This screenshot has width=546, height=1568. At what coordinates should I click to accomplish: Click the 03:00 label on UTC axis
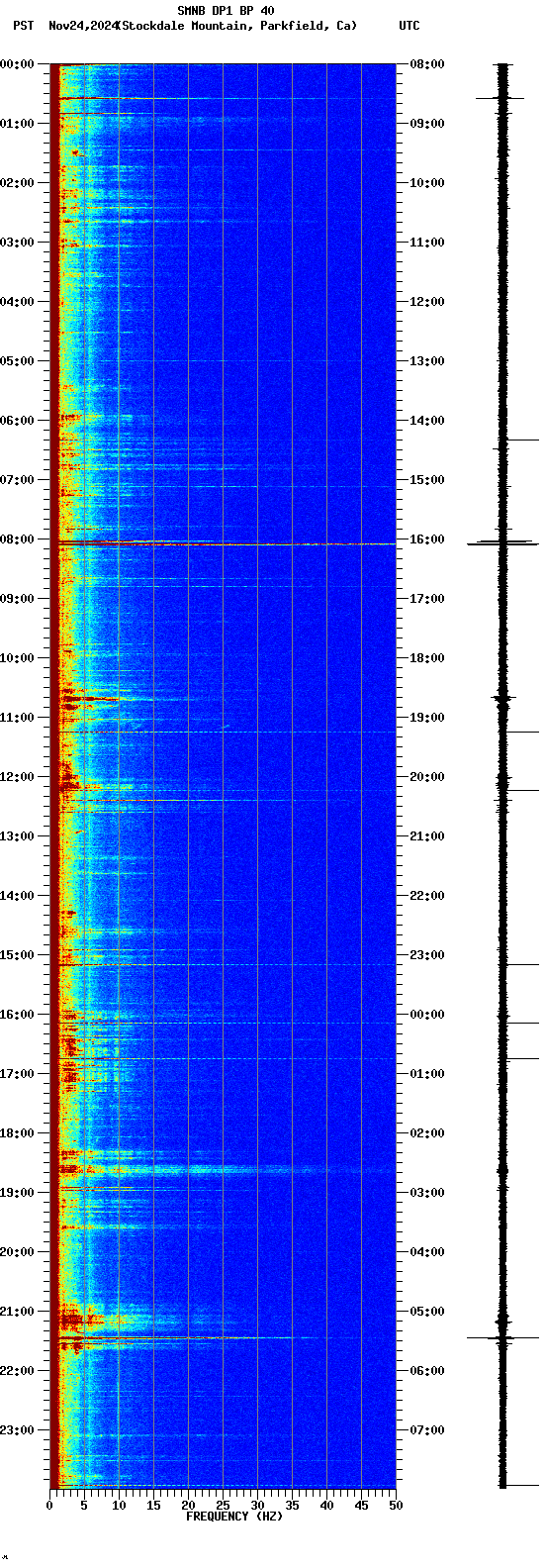pyautogui.click(x=427, y=1193)
